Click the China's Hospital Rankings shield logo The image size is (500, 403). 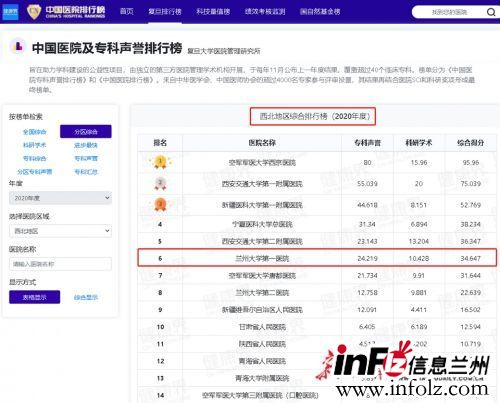[34, 12]
